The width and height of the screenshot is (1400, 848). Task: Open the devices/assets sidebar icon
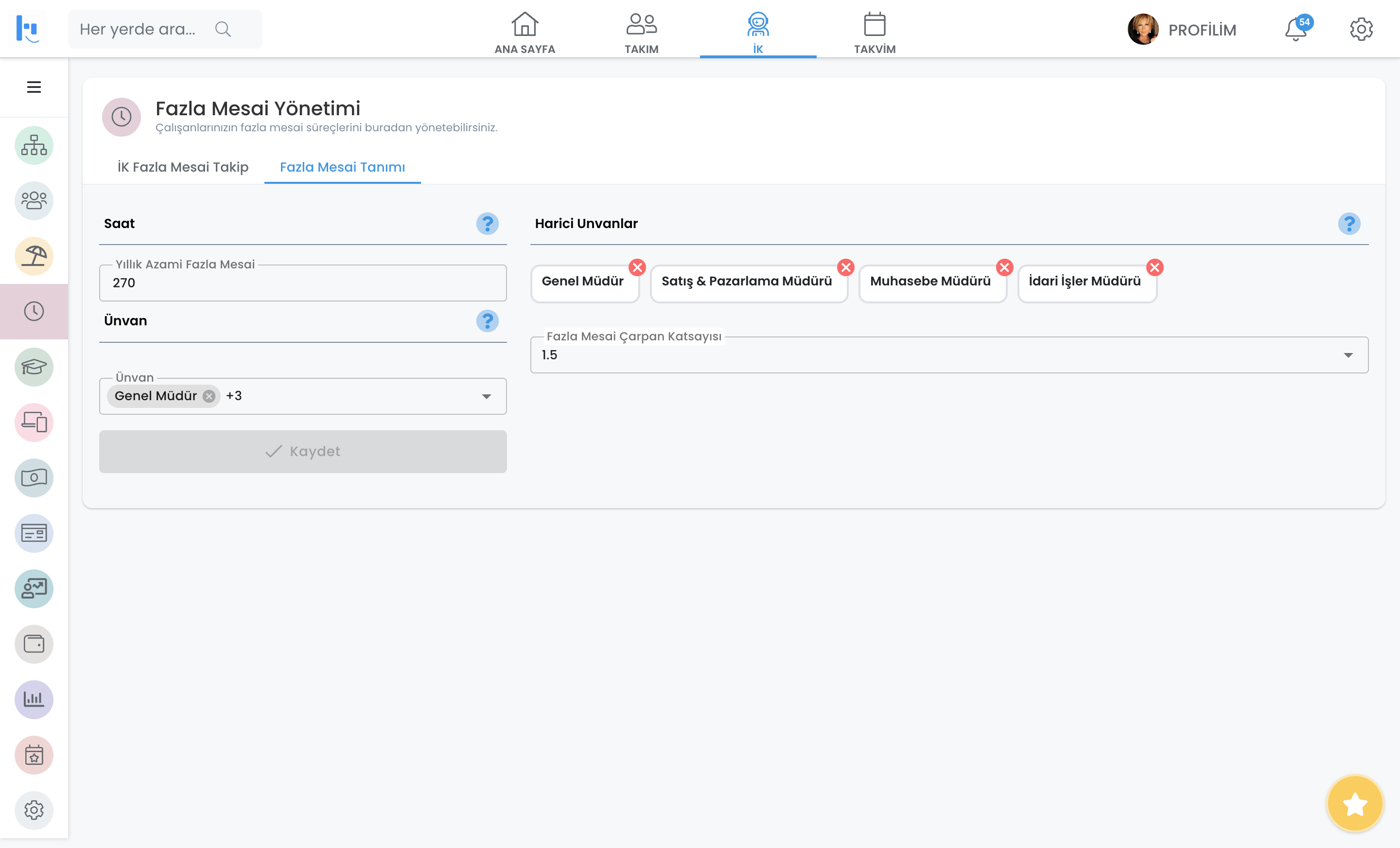pos(34,422)
